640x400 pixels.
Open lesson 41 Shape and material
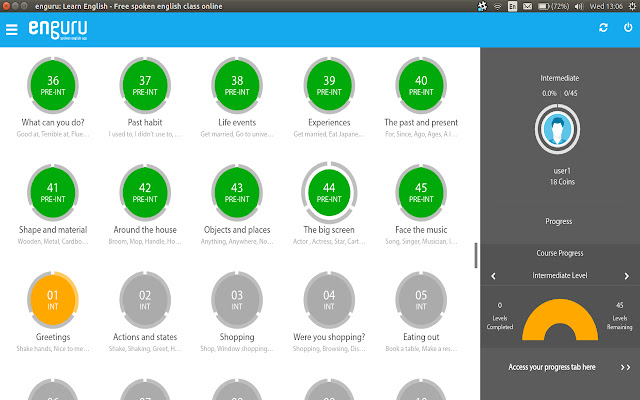[53, 193]
